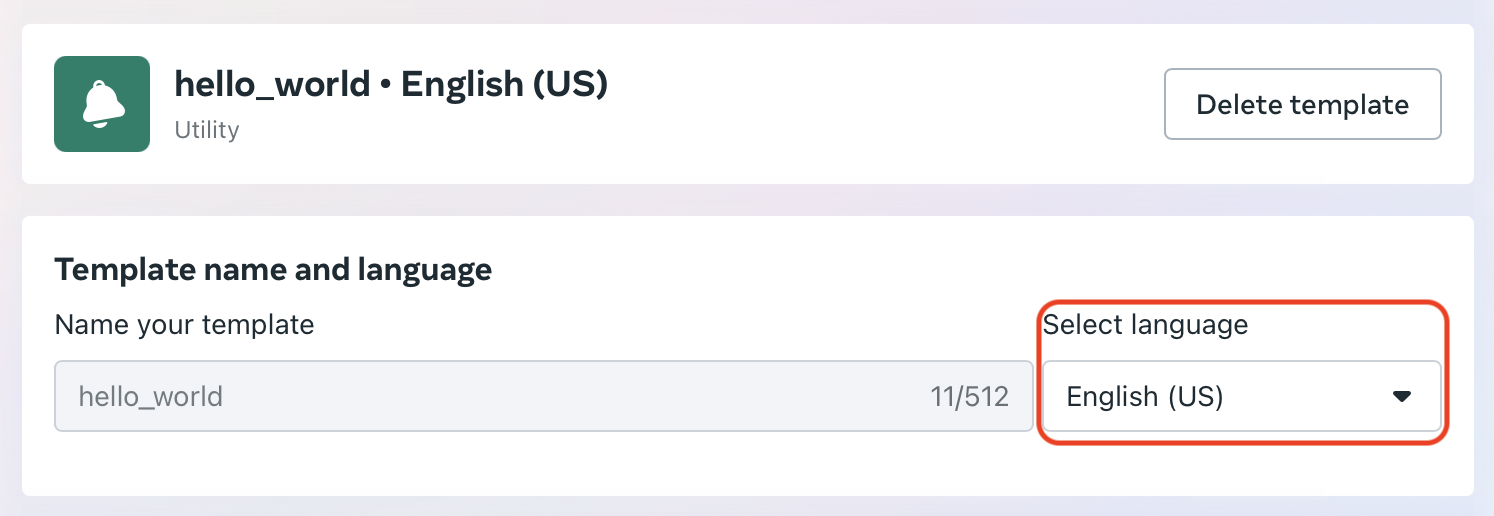
Task: Open the Select language dropdown
Action: coord(1241,396)
